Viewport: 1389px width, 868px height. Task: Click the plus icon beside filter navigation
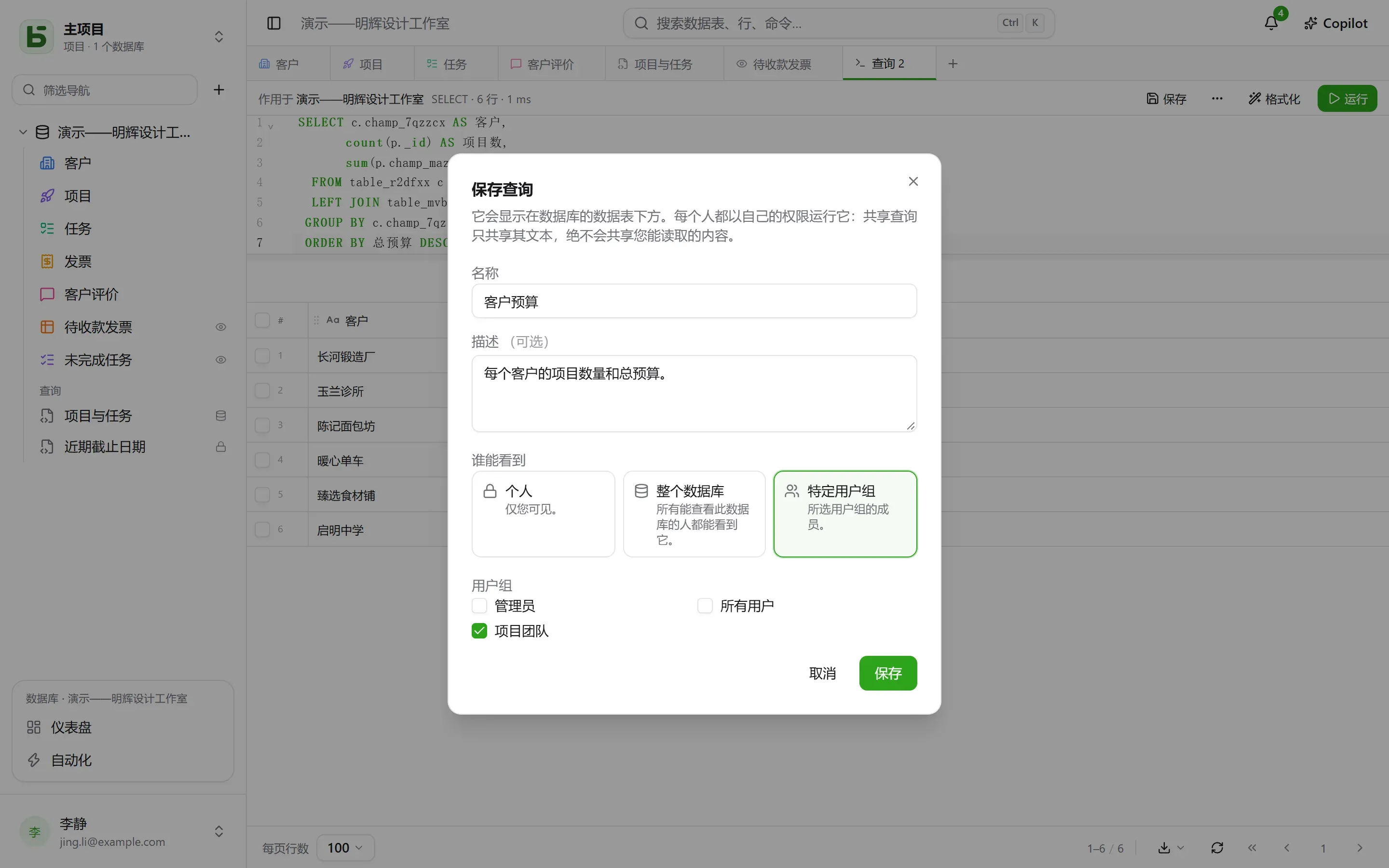pyautogui.click(x=218, y=90)
